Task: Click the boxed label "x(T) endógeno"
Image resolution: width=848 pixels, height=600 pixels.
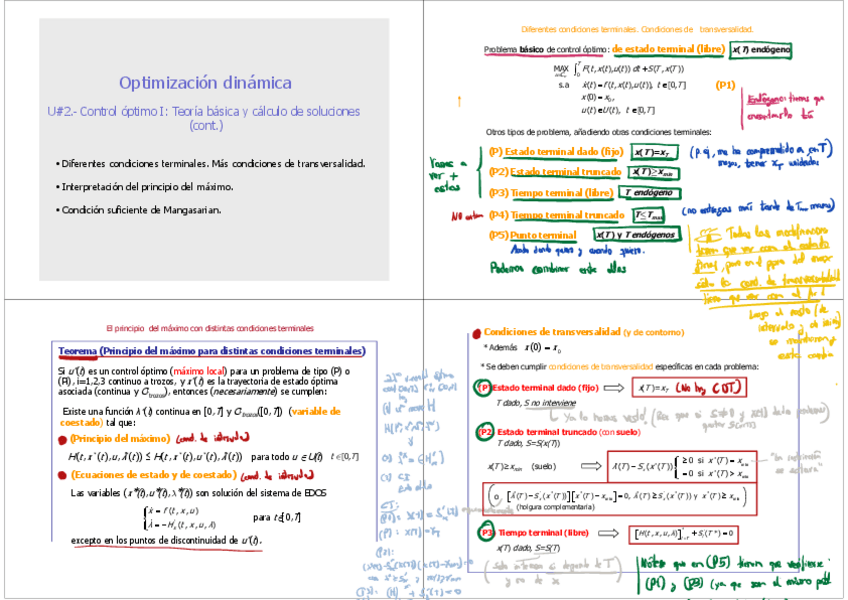Action: (x=760, y=50)
